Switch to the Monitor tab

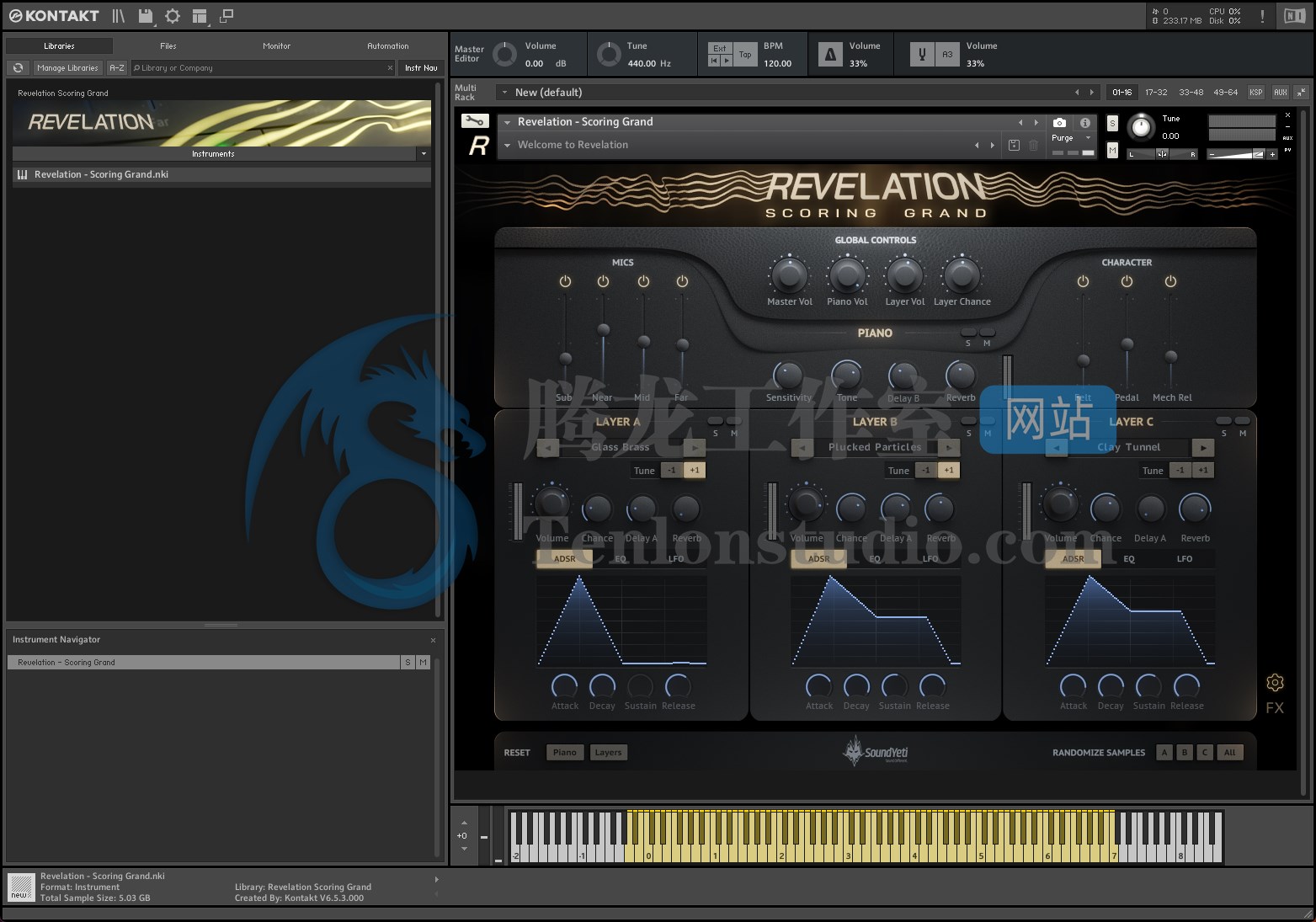(276, 46)
